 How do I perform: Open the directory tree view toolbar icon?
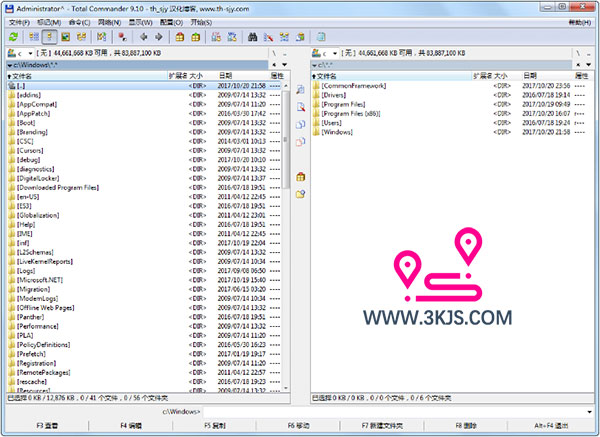82,37
